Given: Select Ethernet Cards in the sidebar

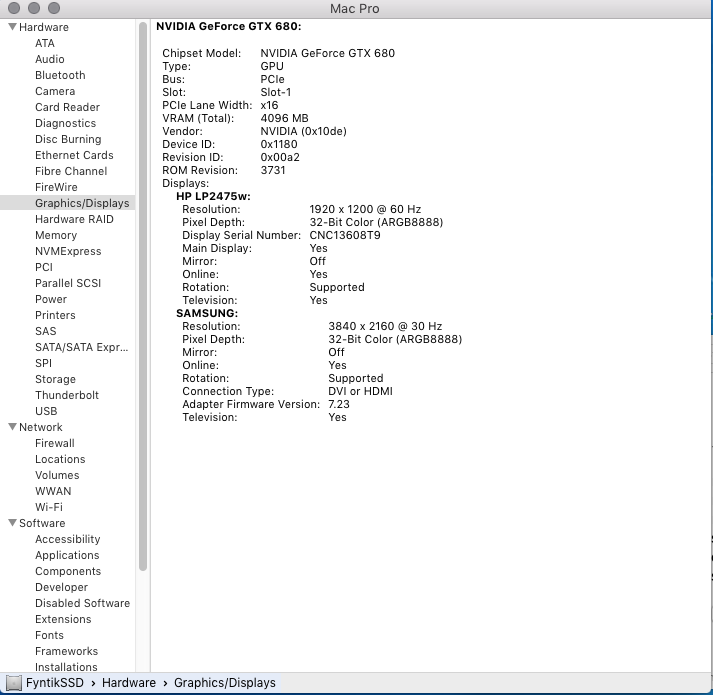Looking at the screenshot, I should pyautogui.click(x=74, y=155).
